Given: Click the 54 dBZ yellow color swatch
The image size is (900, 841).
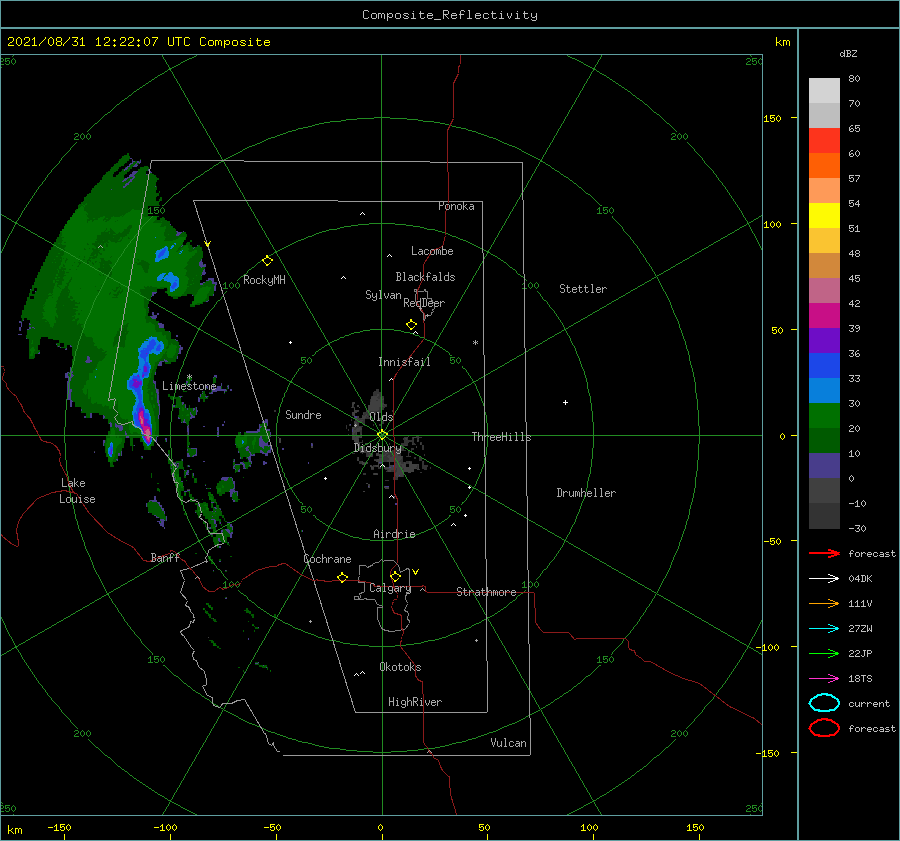Looking at the screenshot, I should click(x=824, y=215).
